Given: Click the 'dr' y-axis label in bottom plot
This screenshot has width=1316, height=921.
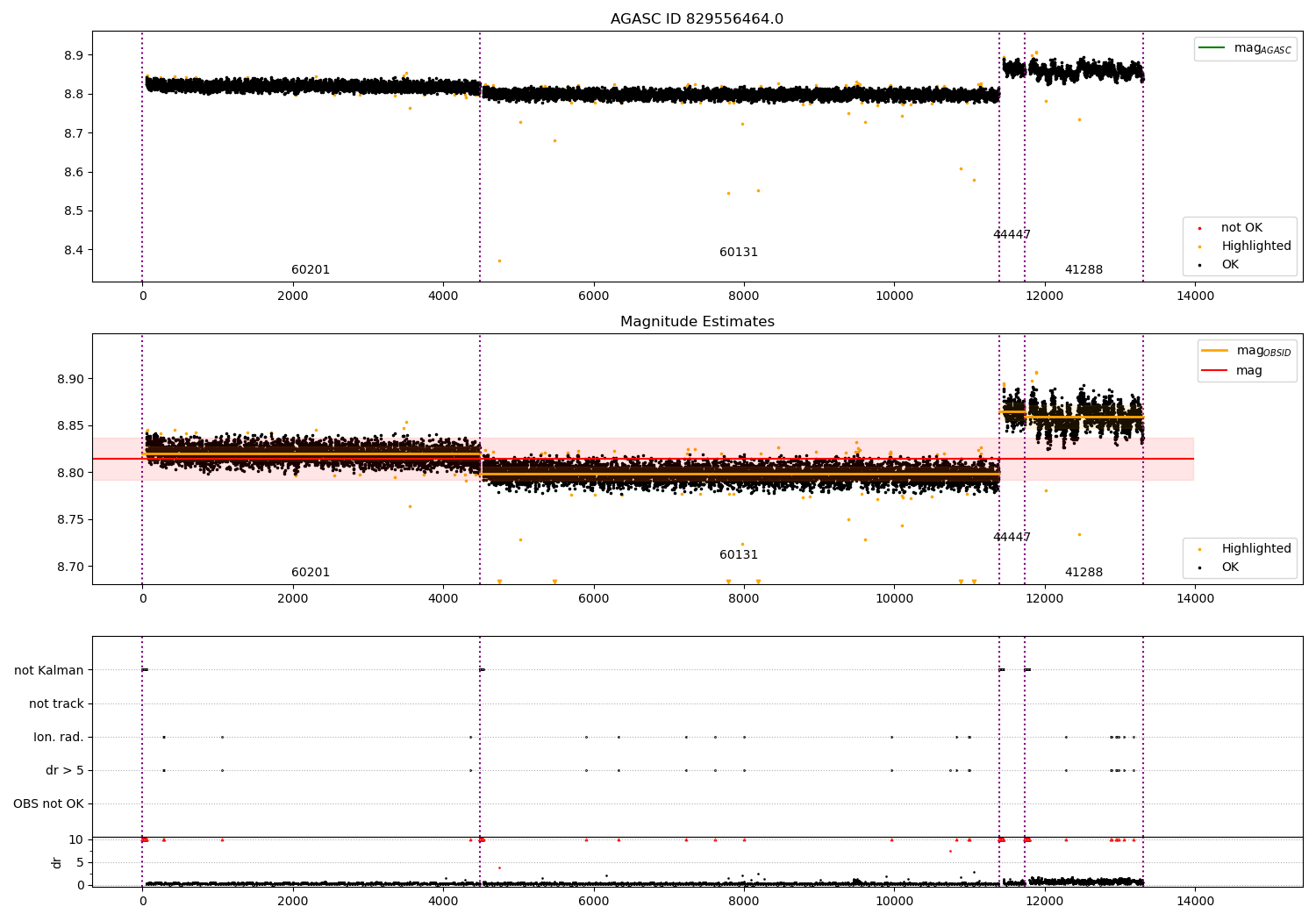Looking at the screenshot, I should click(x=56, y=862).
